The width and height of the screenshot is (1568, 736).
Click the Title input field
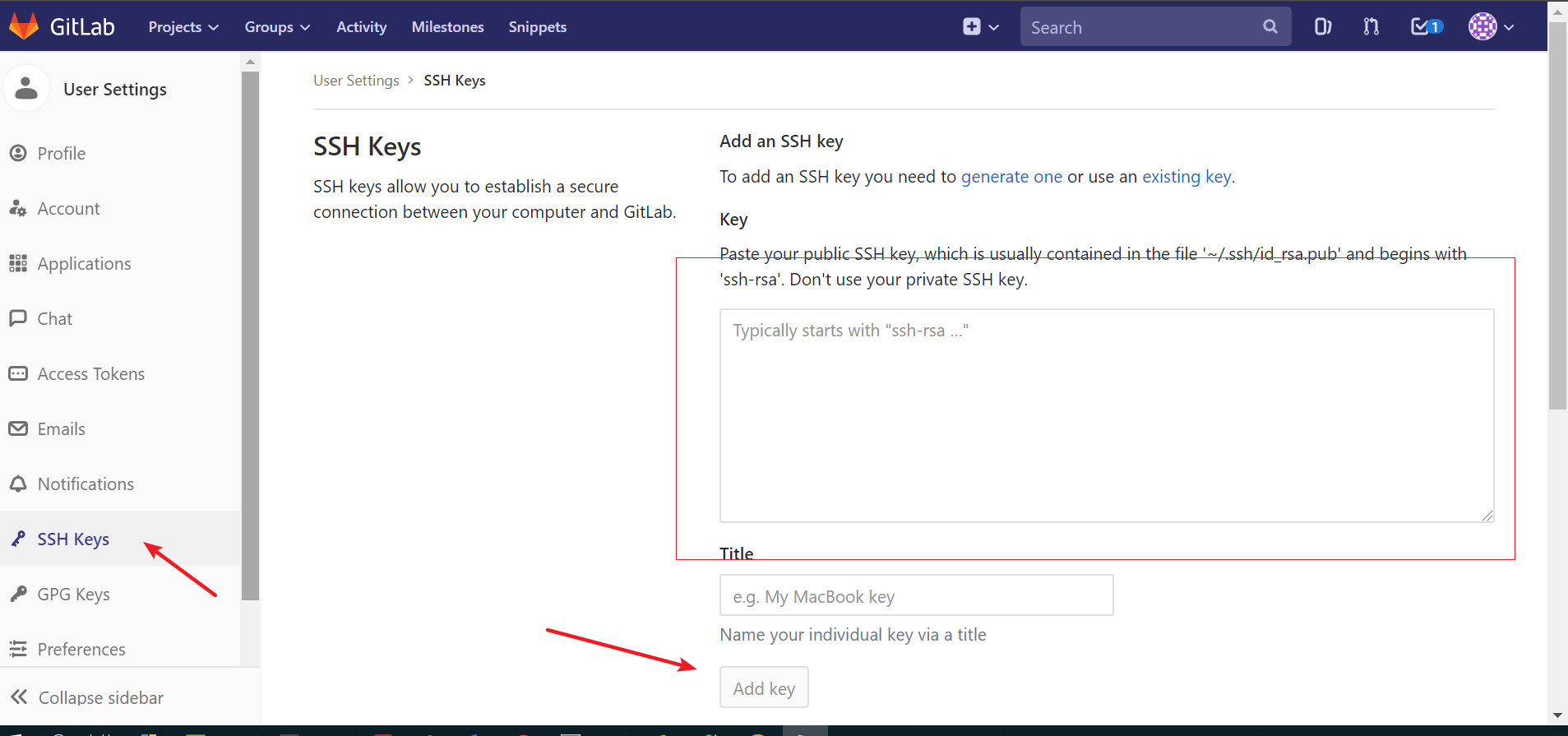pos(916,595)
